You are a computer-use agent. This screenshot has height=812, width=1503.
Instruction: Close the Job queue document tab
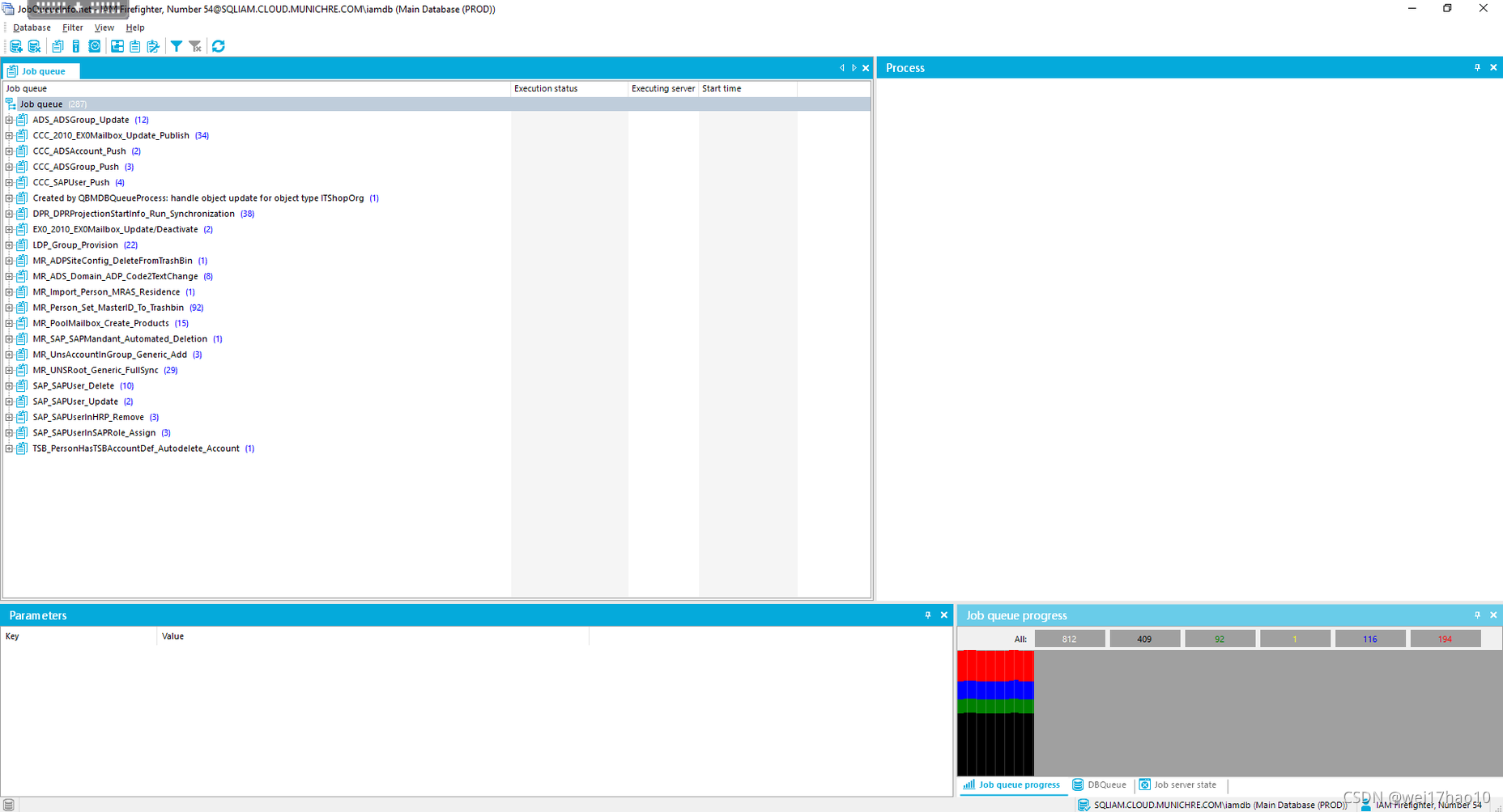click(x=866, y=68)
